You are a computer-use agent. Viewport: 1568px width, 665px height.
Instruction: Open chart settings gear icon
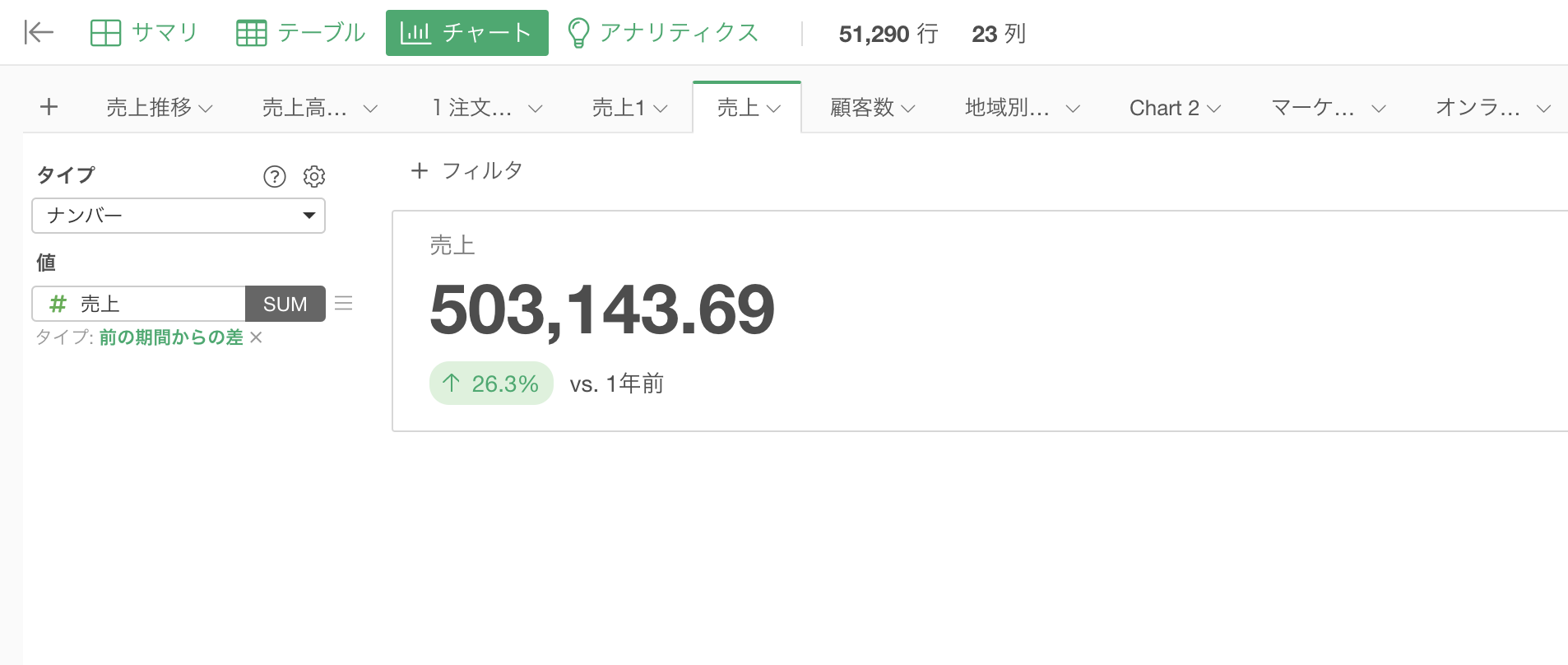point(314,176)
